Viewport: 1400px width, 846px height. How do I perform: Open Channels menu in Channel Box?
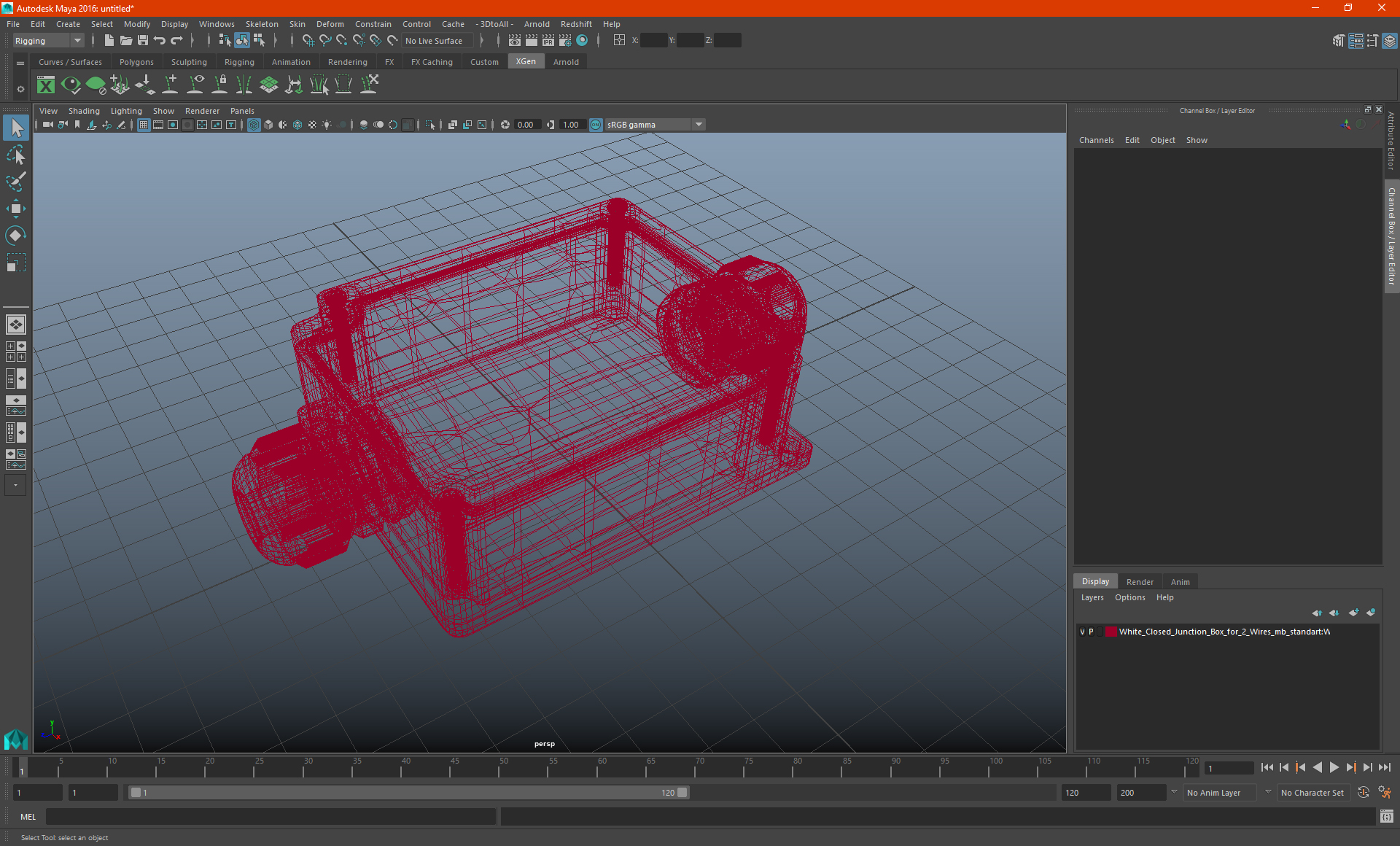[1096, 140]
